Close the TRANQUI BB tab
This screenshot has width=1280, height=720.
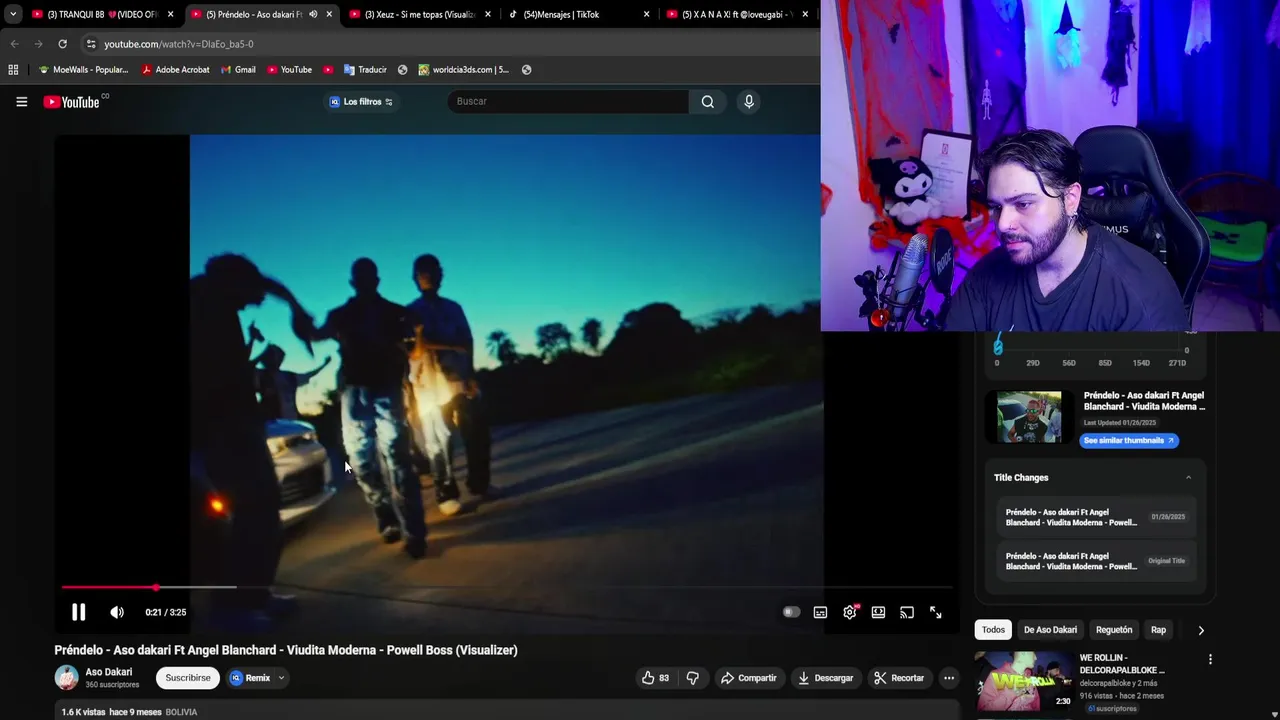170,14
